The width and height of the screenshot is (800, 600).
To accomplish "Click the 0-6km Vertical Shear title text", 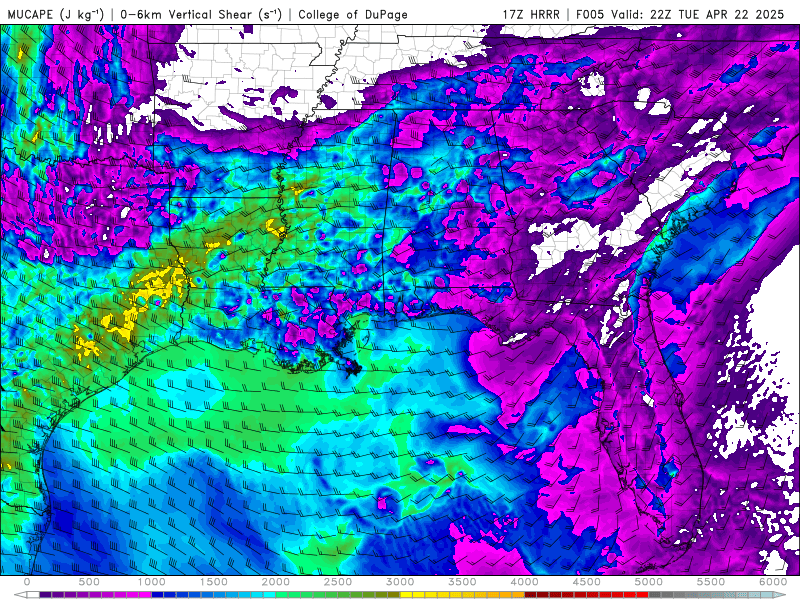I will pyautogui.click(x=201, y=14).
